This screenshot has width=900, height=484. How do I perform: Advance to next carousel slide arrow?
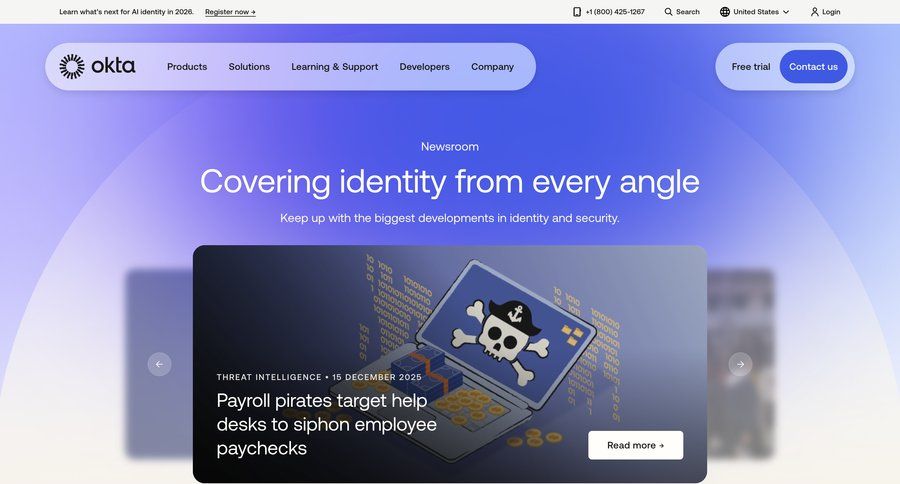click(x=740, y=364)
